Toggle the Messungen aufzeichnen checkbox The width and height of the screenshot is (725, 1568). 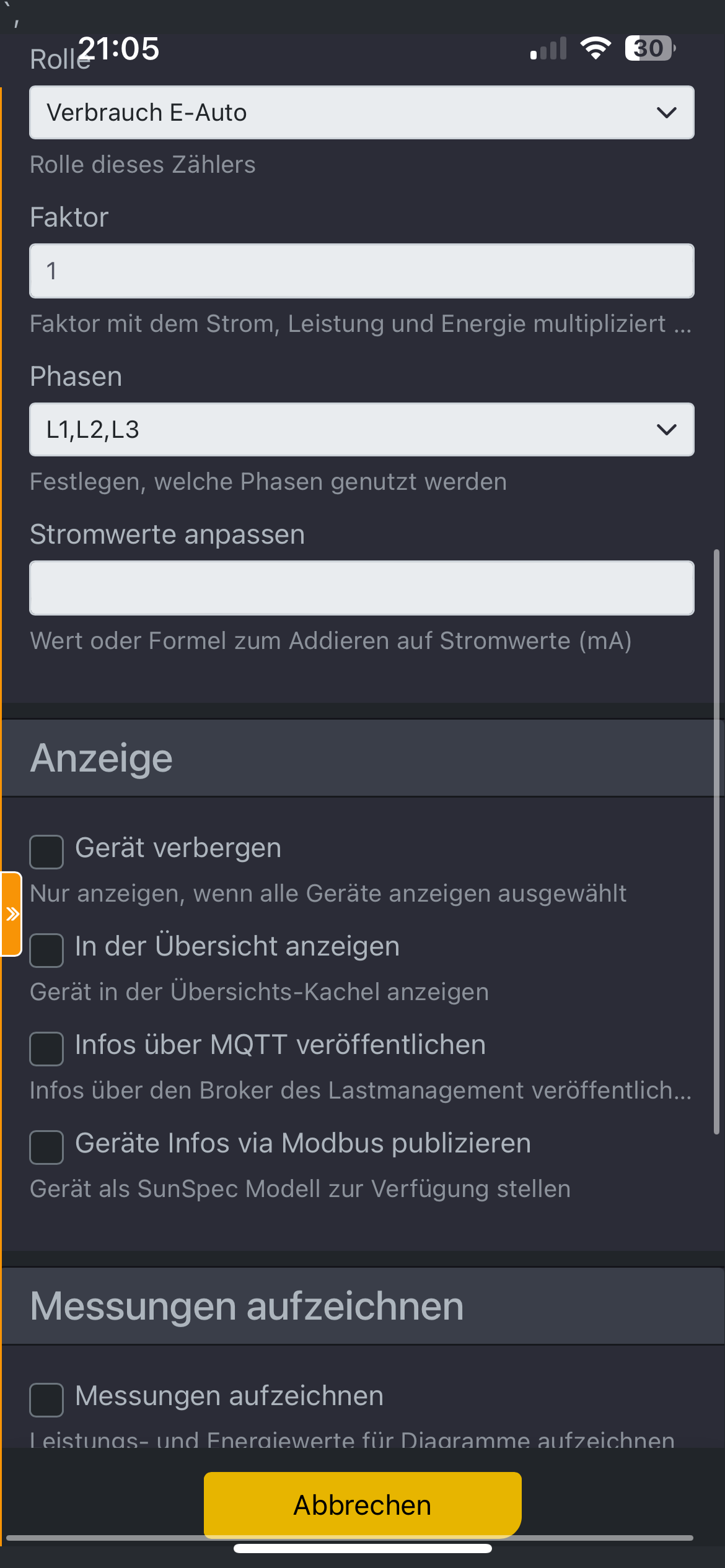click(x=46, y=1400)
